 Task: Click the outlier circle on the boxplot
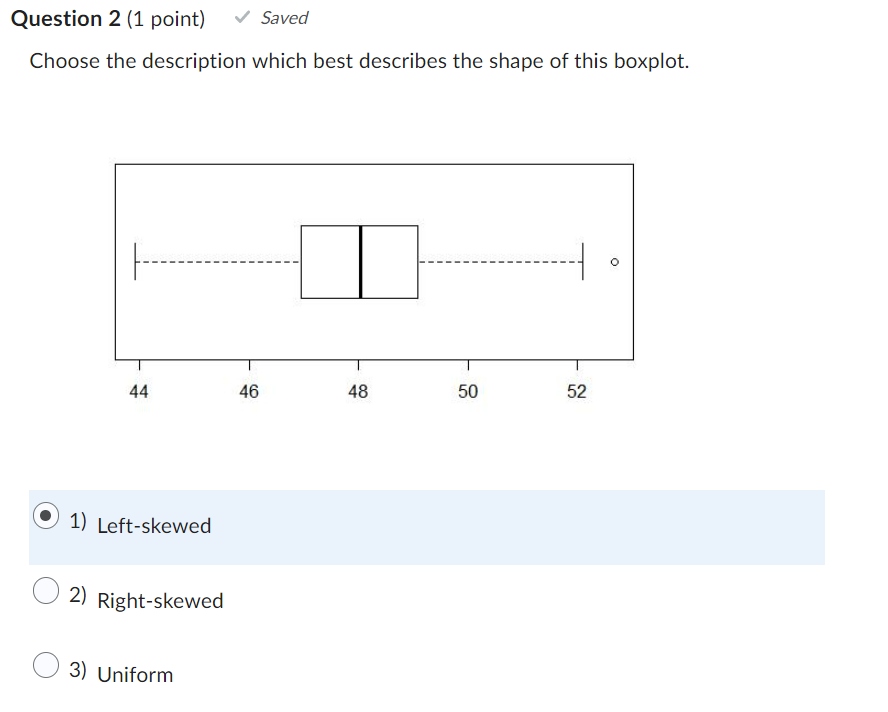614,262
